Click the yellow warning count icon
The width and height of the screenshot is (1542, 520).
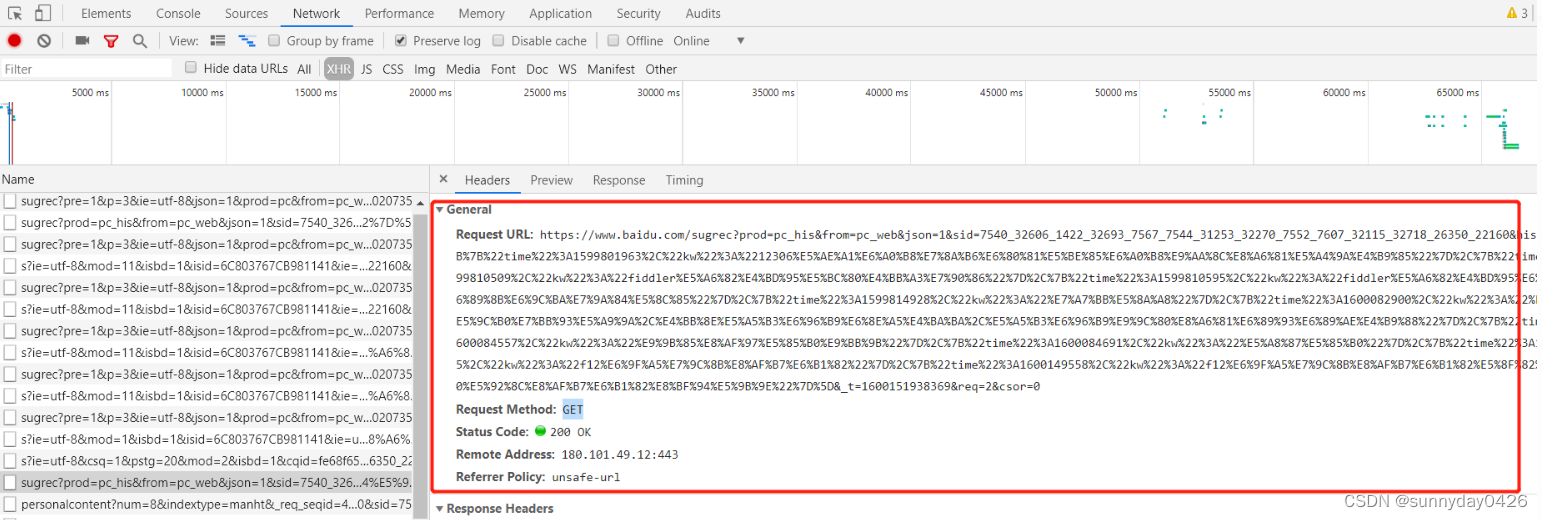point(1517,13)
